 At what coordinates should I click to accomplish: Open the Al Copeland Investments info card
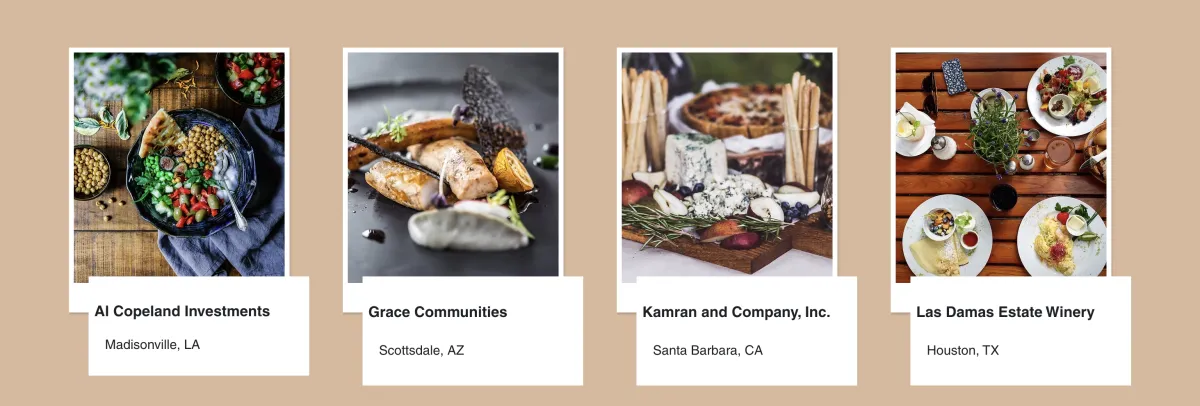tap(199, 326)
